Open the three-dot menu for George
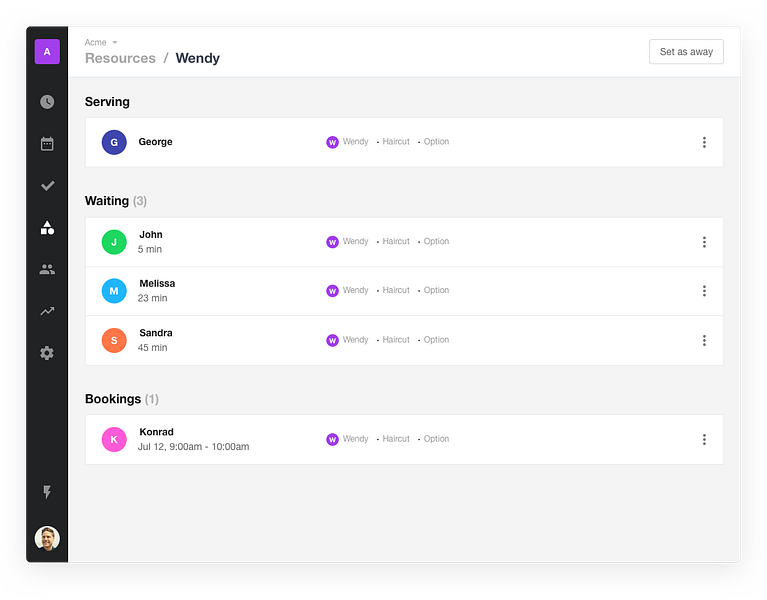 tap(704, 142)
